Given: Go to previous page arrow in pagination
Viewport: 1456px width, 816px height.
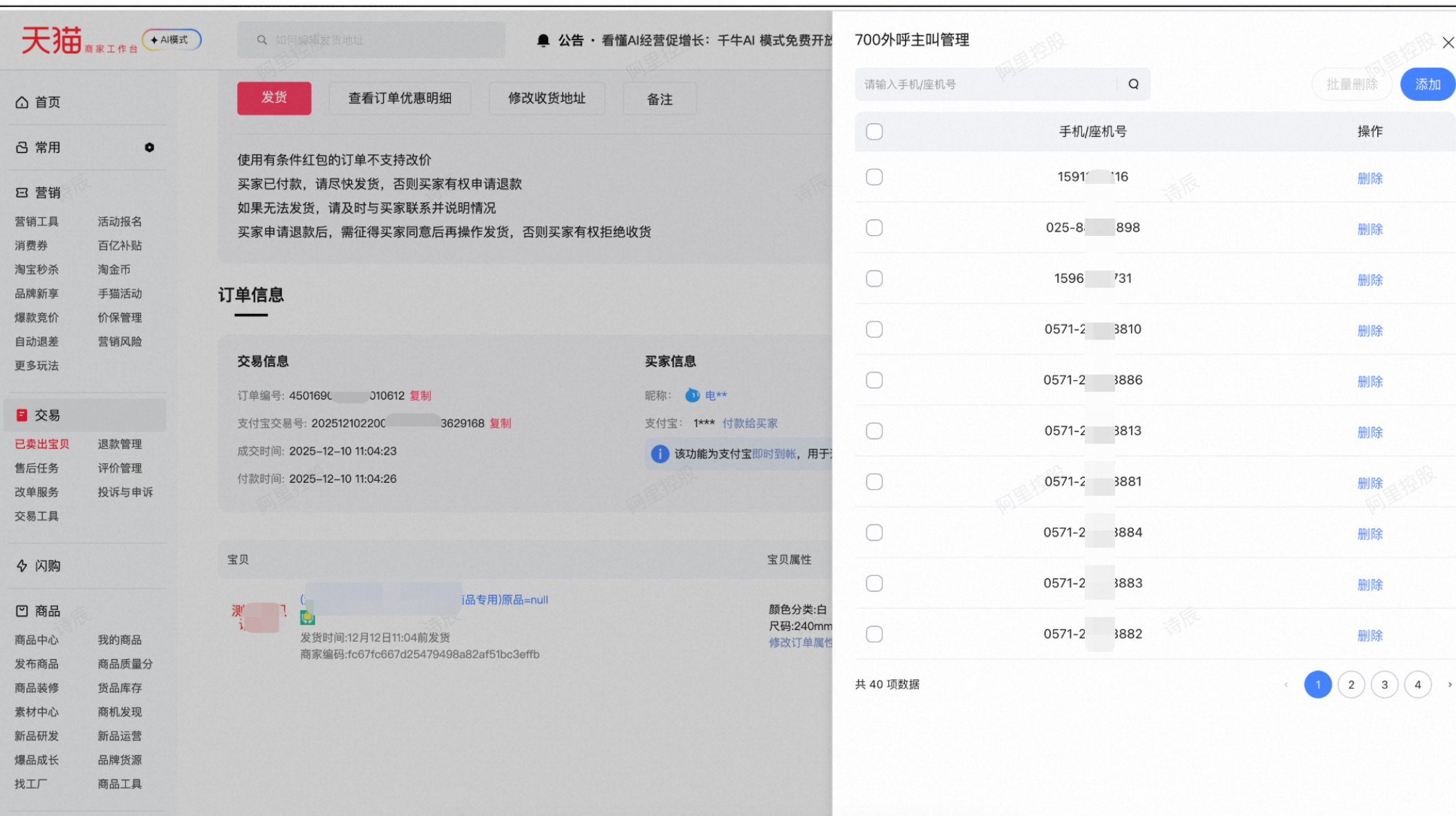Looking at the screenshot, I should (x=1286, y=685).
